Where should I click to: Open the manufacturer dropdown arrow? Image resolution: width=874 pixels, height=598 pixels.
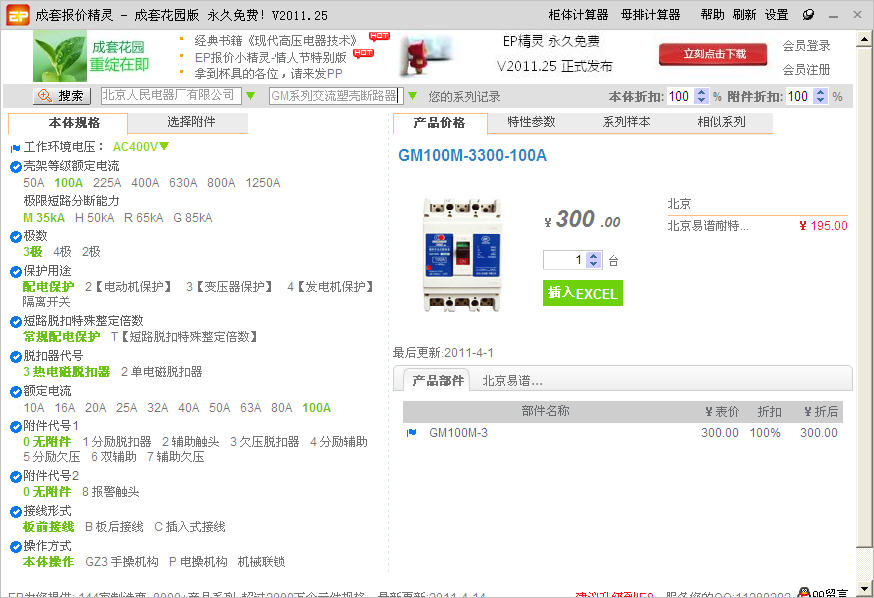(x=251, y=96)
